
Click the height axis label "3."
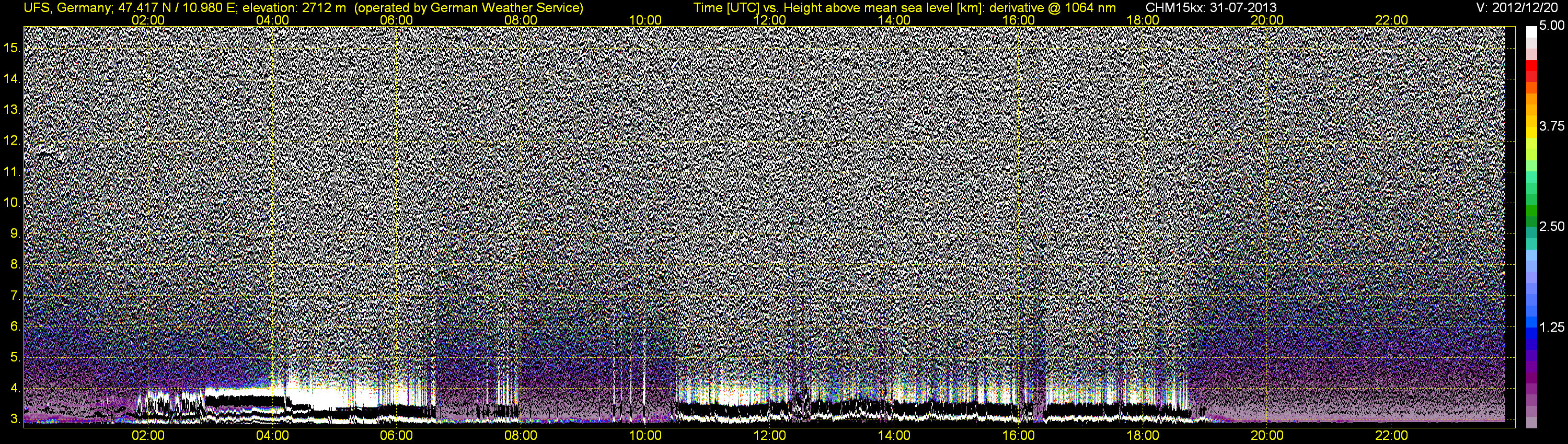15,419
